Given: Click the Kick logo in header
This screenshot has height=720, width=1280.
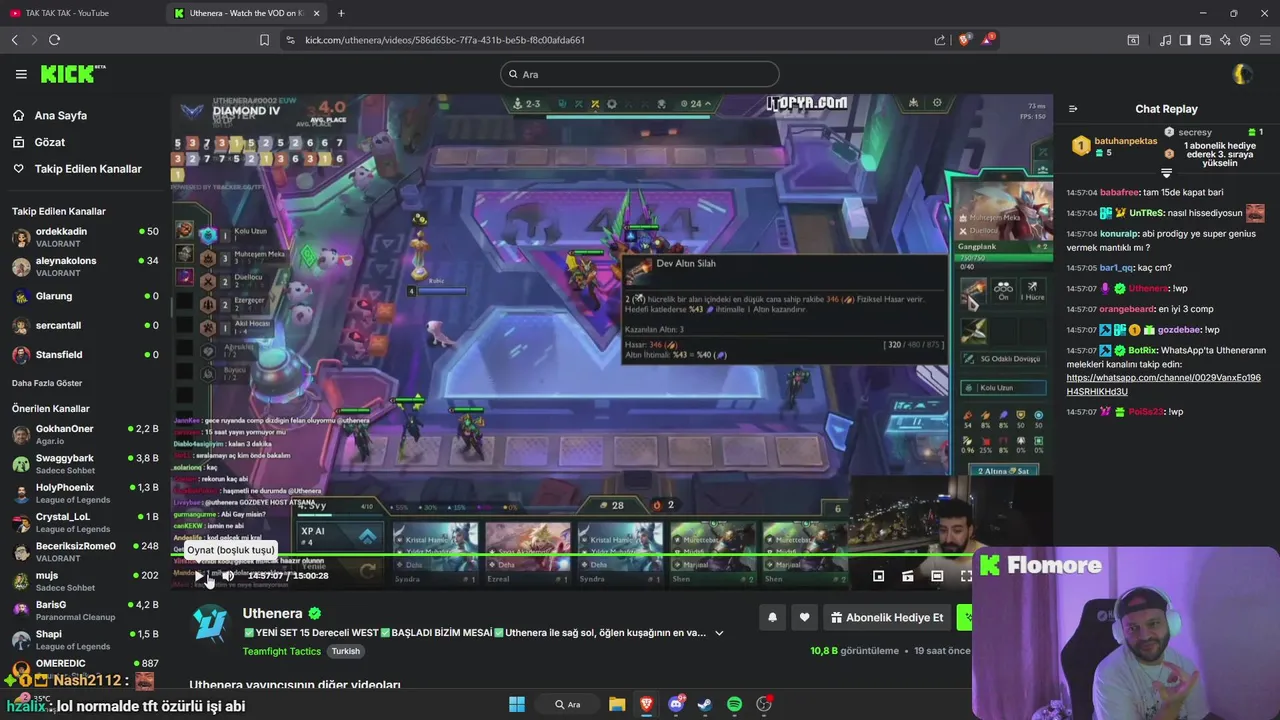Looking at the screenshot, I should coord(72,74).
